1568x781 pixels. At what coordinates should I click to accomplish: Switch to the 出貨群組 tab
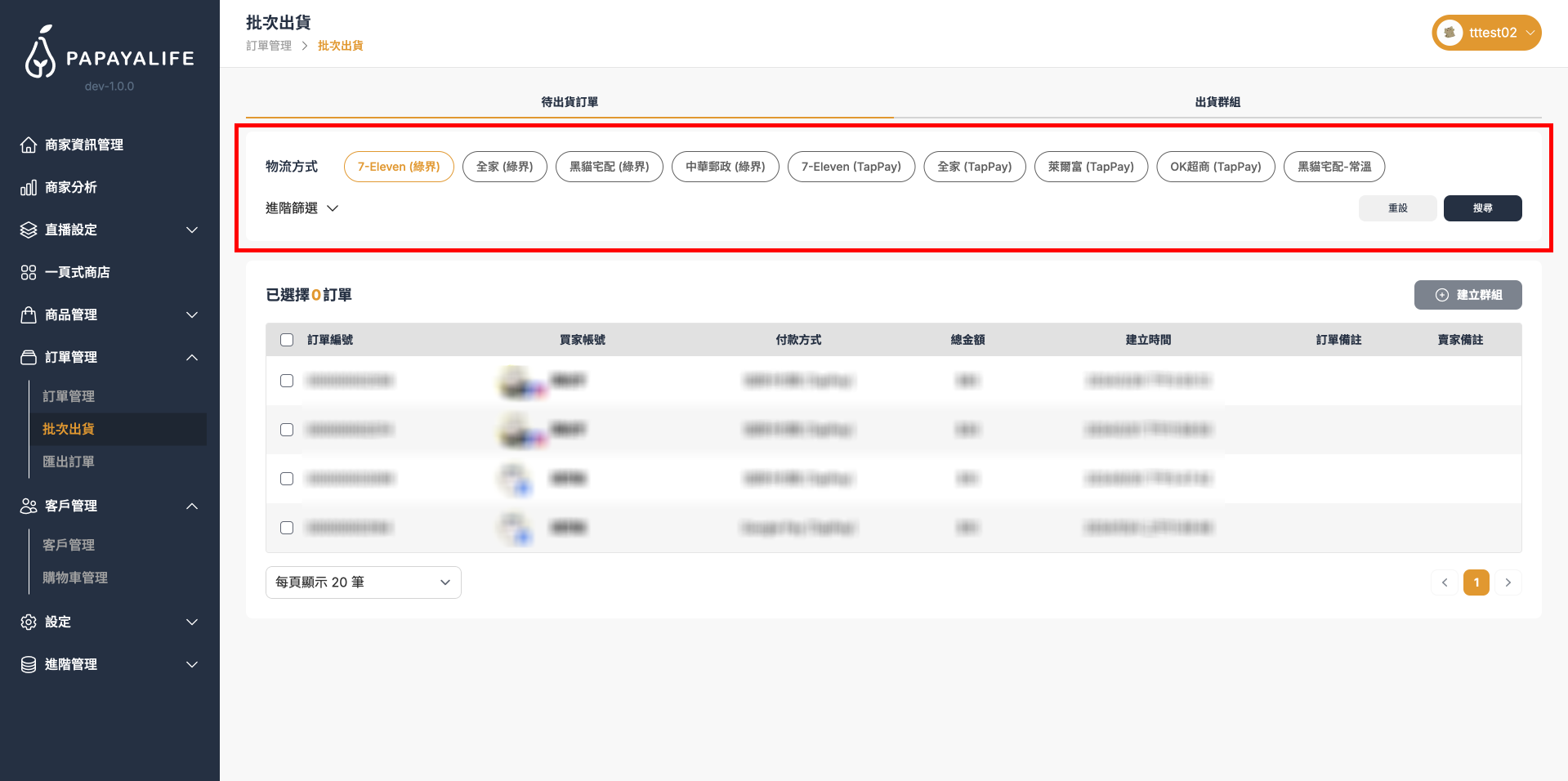(1217, 102)
